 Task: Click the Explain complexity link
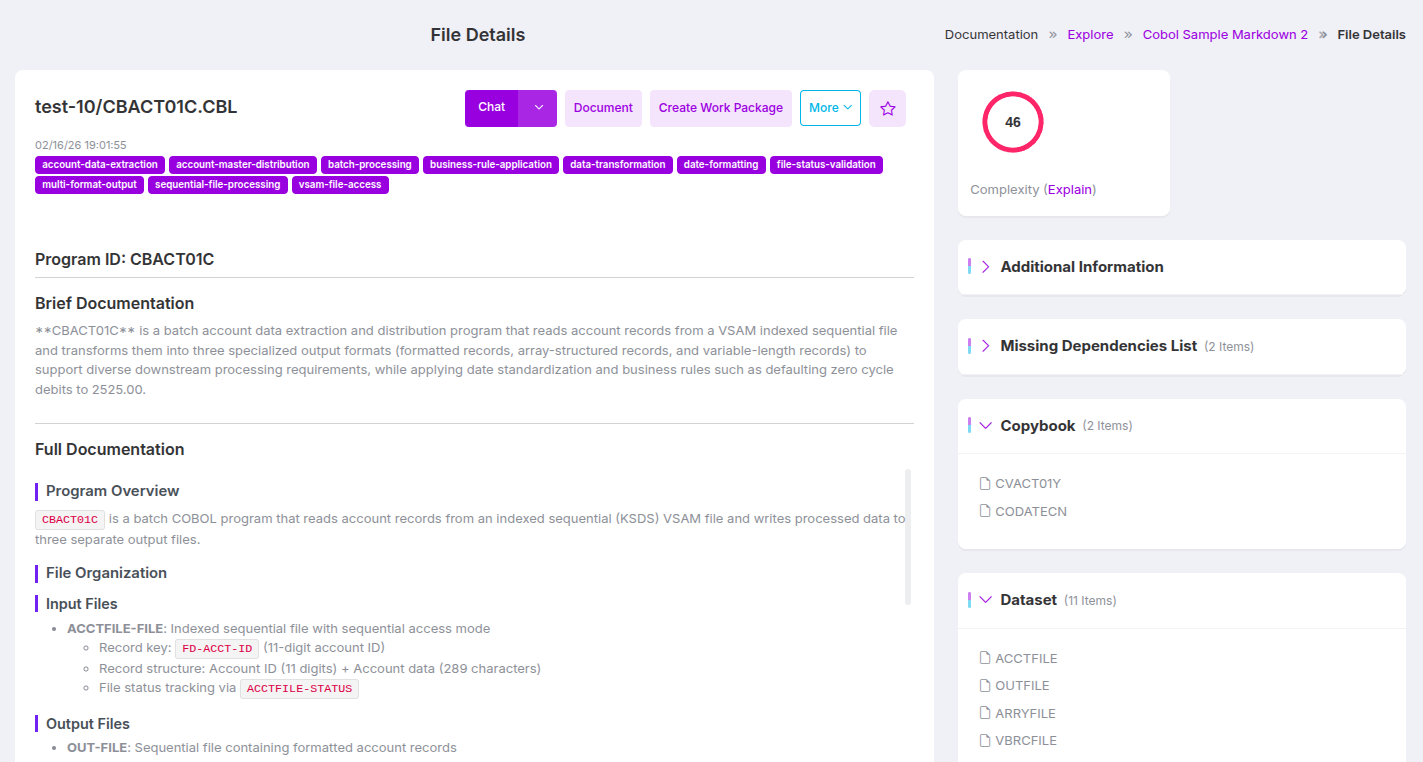(x=1070, y=190)
